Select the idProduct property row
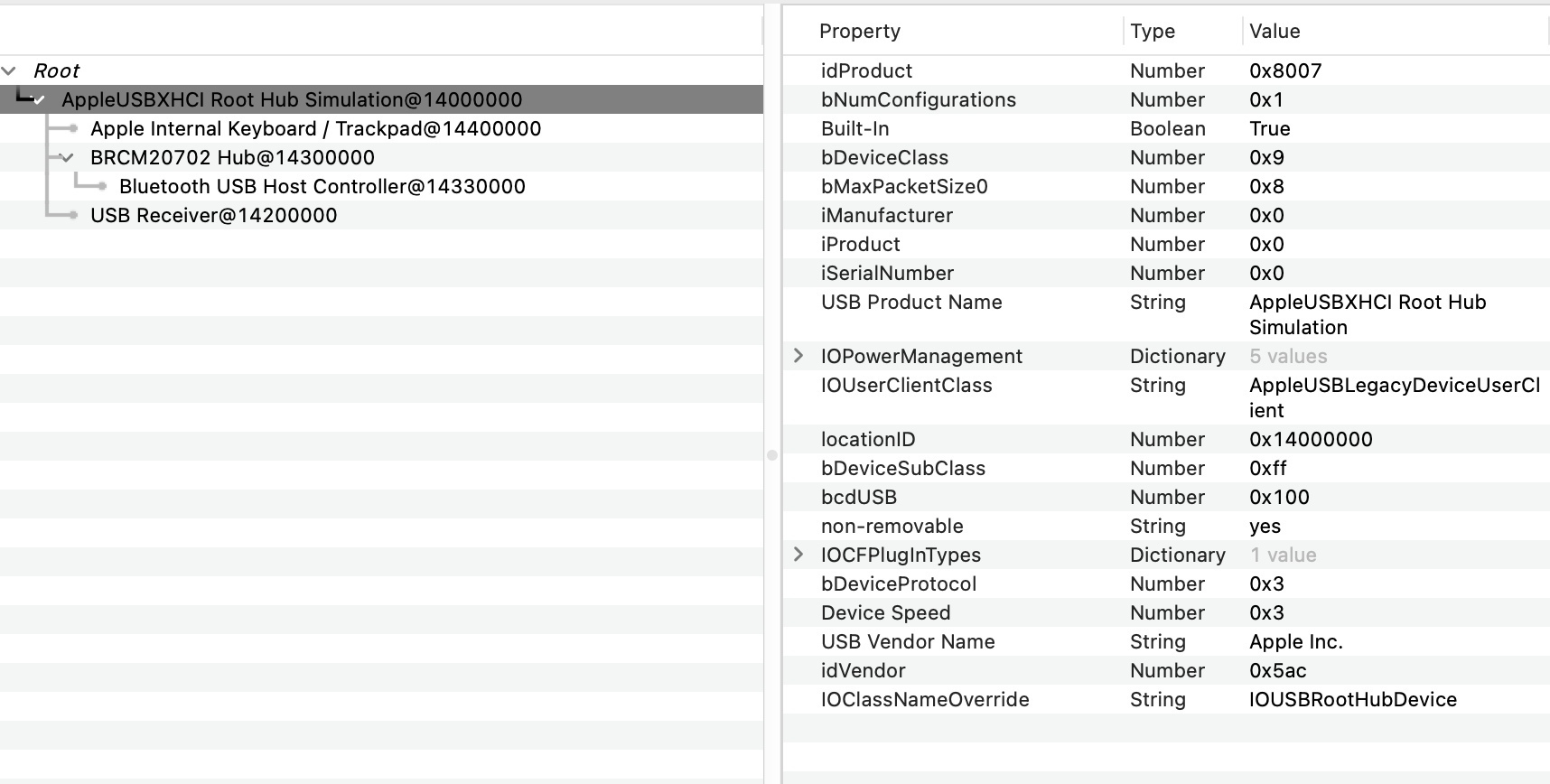This screenshot has height=784, width=1550. 866,71
